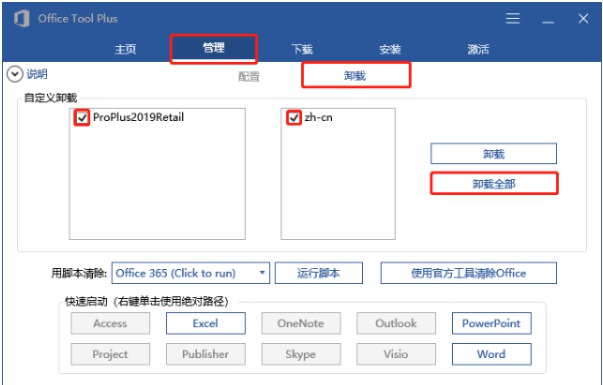
Task: Launch Project from quick start
Action: point(110,354)
